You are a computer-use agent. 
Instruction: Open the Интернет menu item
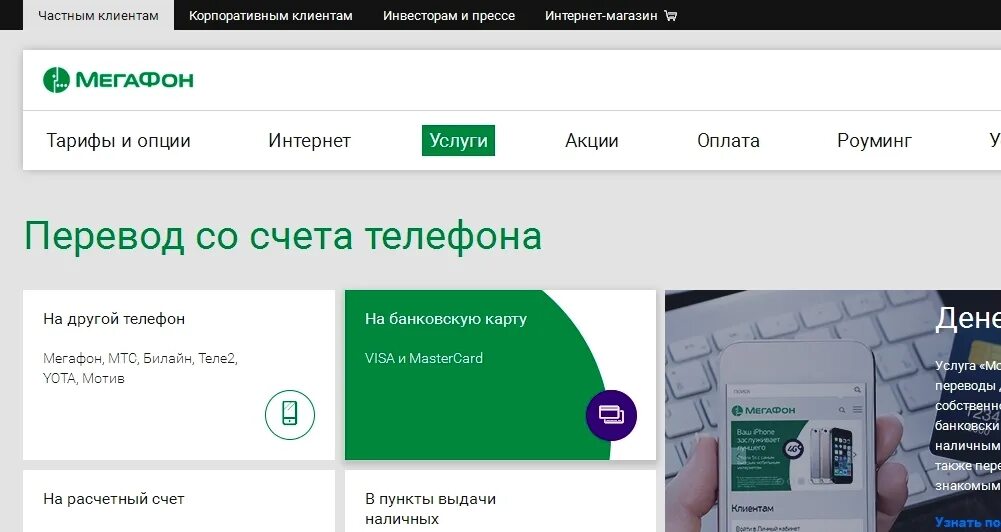(310, 141)
